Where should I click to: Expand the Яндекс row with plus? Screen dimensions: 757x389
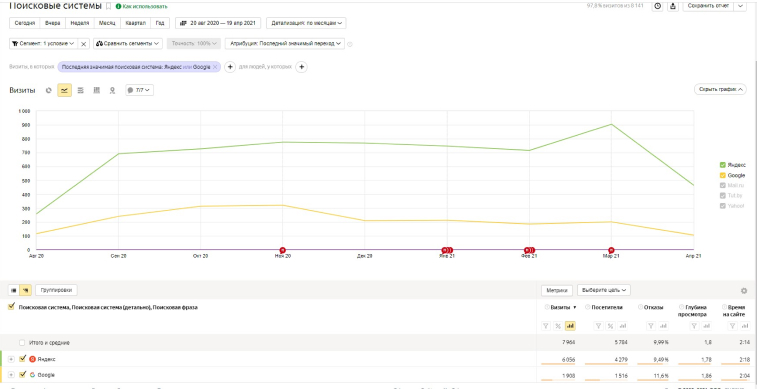[12, 359]
